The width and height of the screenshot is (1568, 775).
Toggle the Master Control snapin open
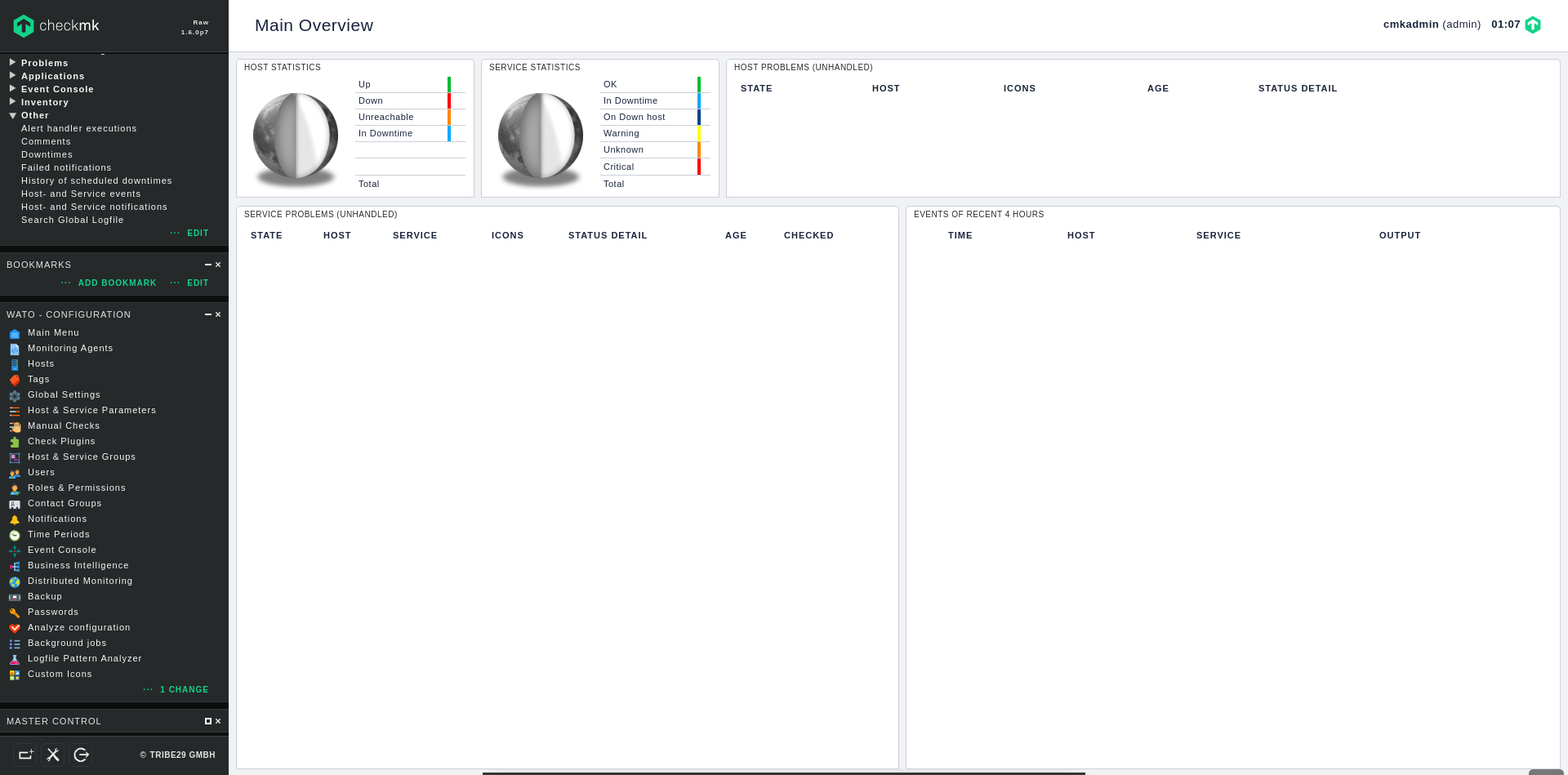[x=208, y=721]
